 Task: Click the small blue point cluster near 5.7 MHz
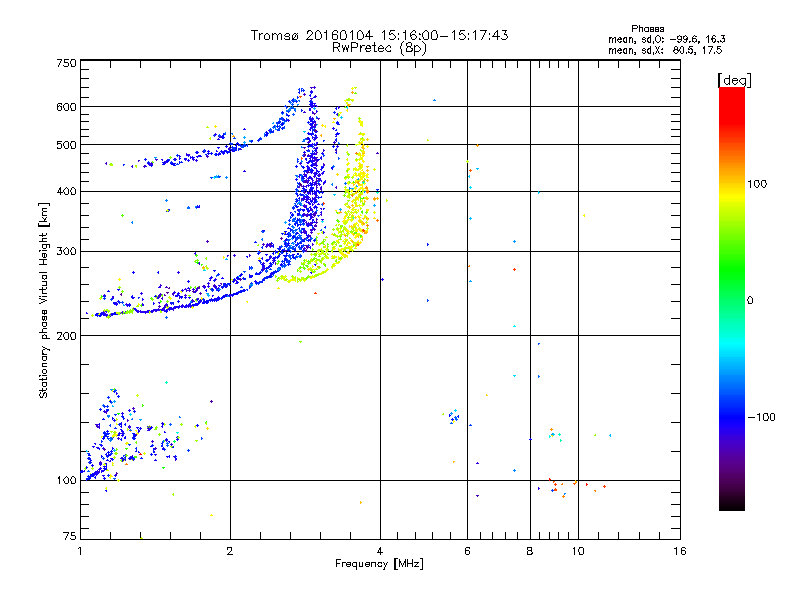tap(454, 417)
